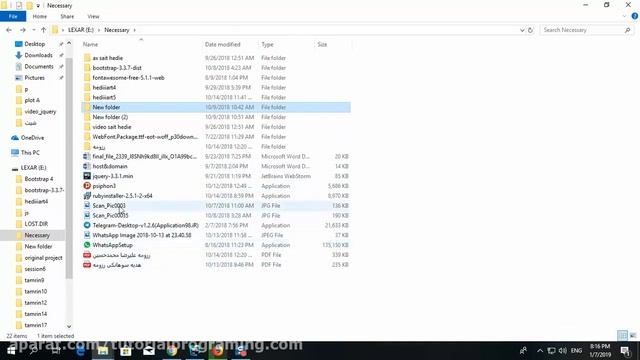Viewport: 640px width, 360px height.
Task: Click the Scan_Pic0035 image file icon
Action: [x=87, y=215]
